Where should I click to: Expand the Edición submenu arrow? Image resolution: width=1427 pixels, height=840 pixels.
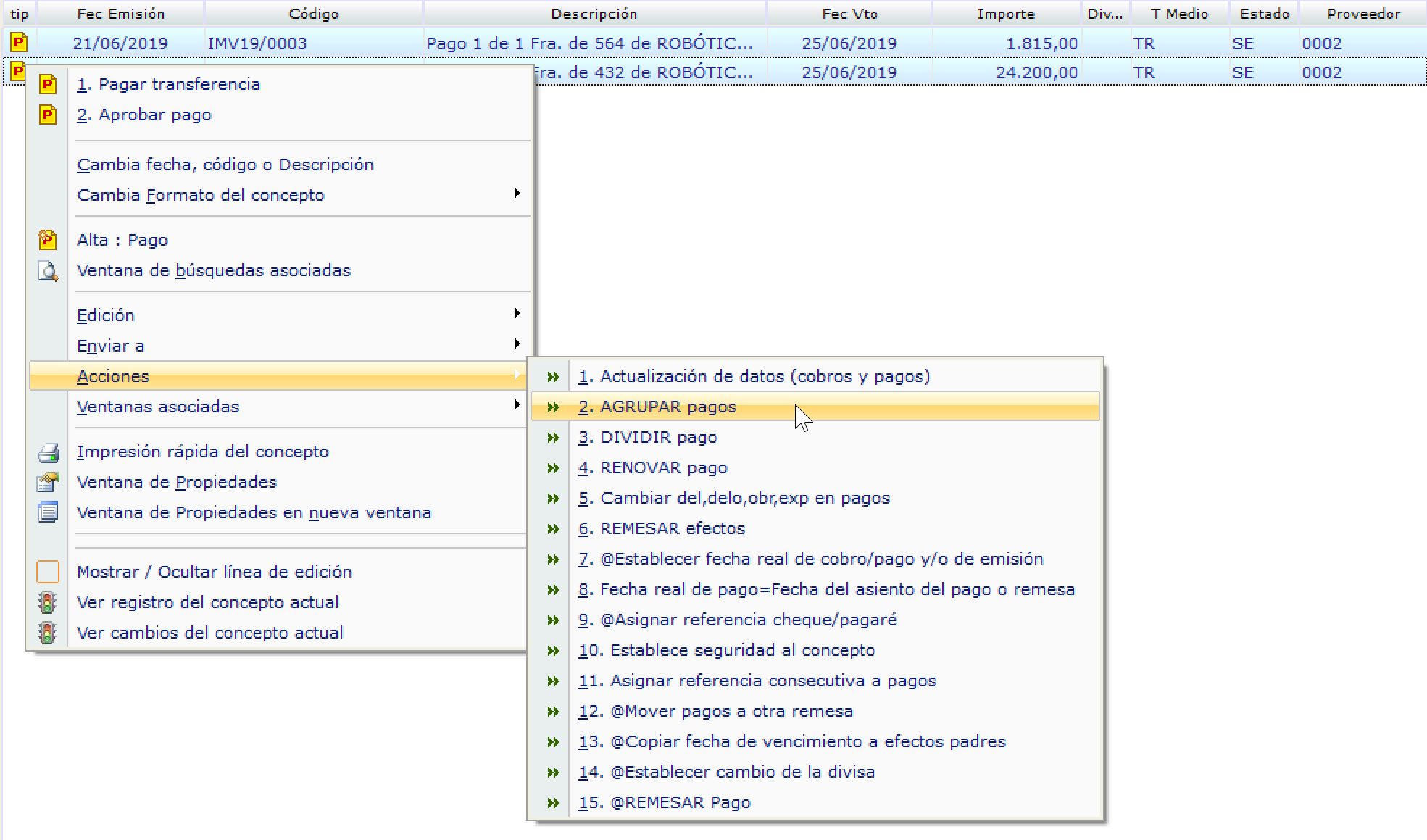[517, 313]
